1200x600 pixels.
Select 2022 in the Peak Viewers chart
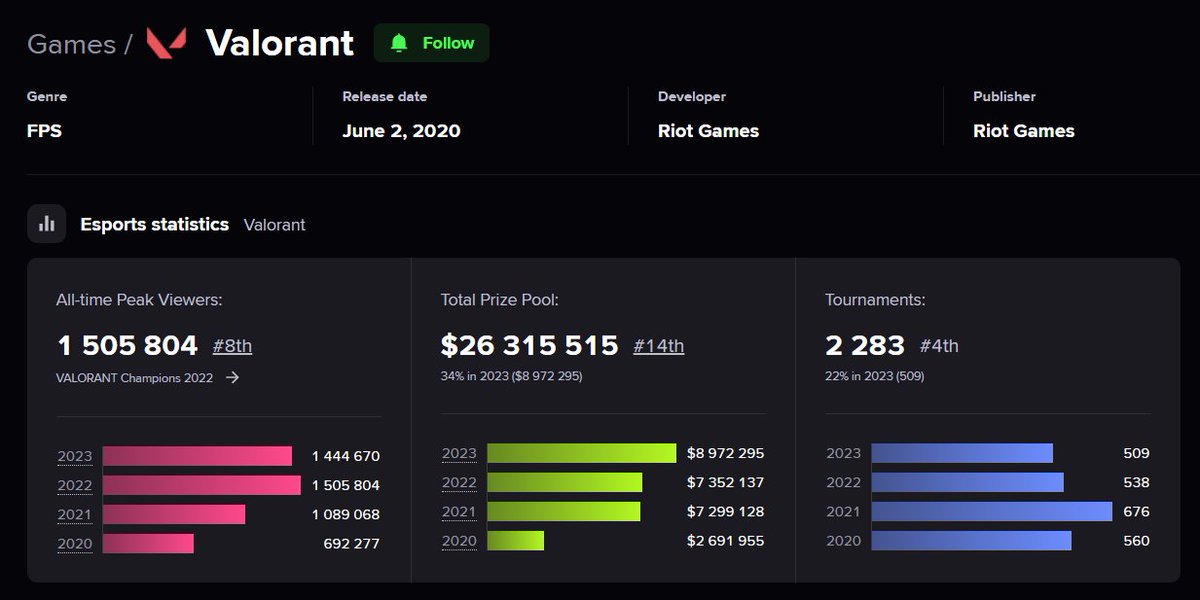74,486
